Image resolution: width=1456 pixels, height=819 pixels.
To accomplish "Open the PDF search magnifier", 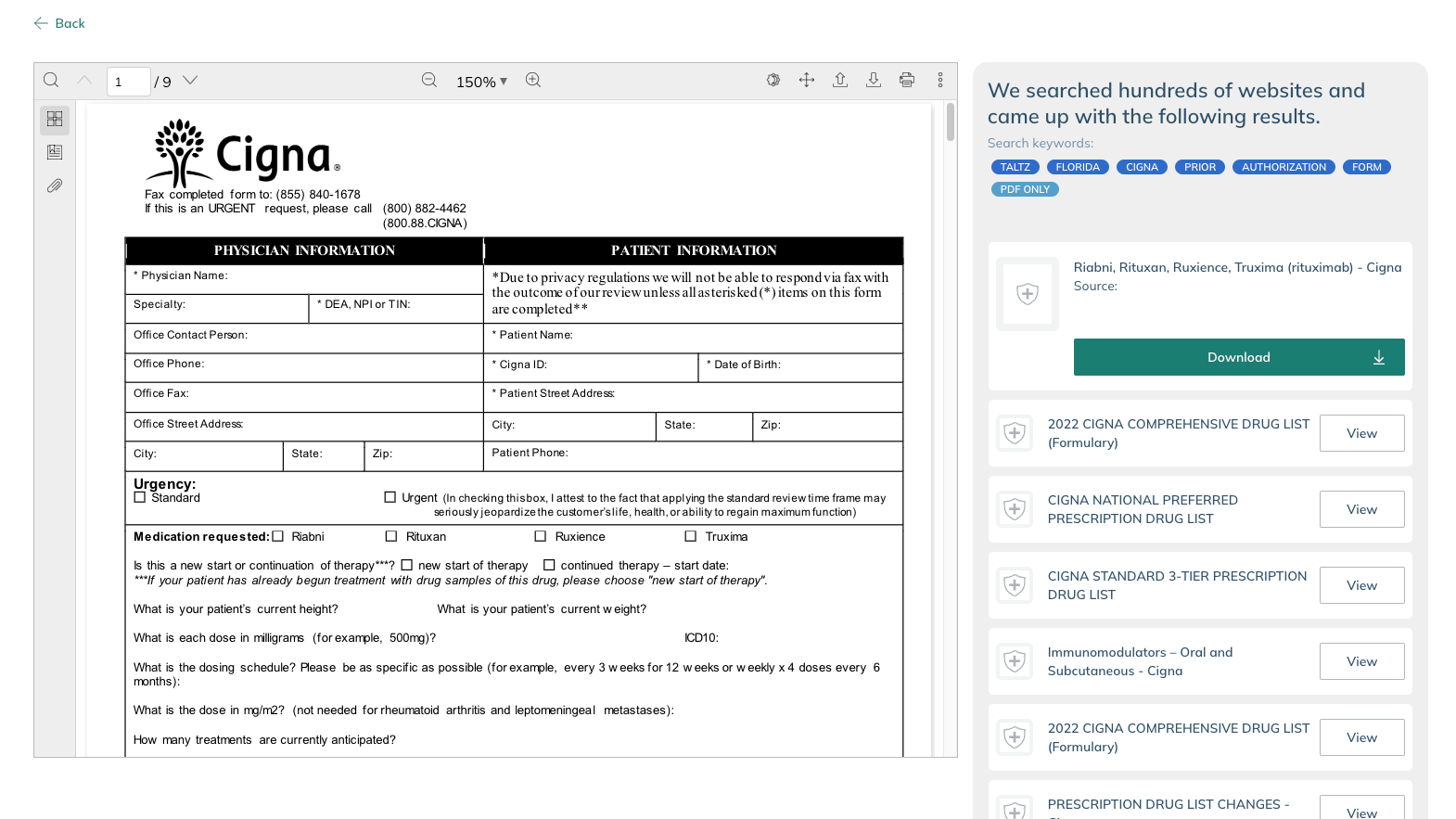I will point(51,81).
